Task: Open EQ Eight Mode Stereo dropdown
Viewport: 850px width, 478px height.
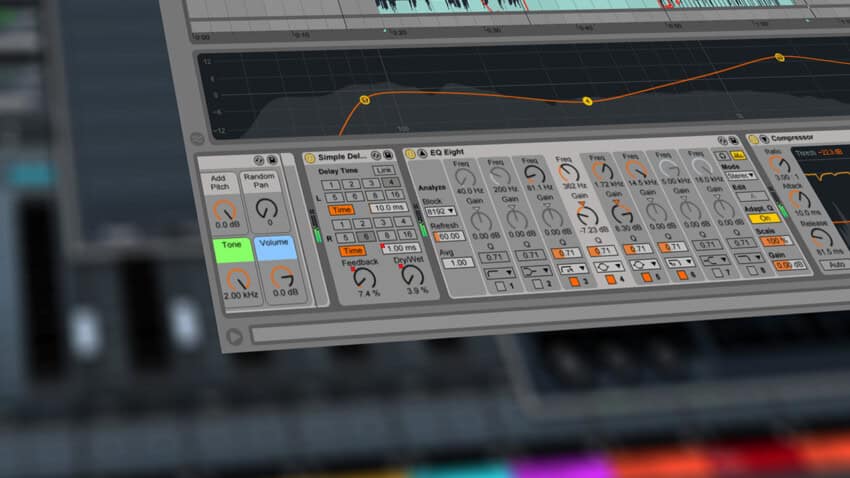Action: tap(742, 175)
